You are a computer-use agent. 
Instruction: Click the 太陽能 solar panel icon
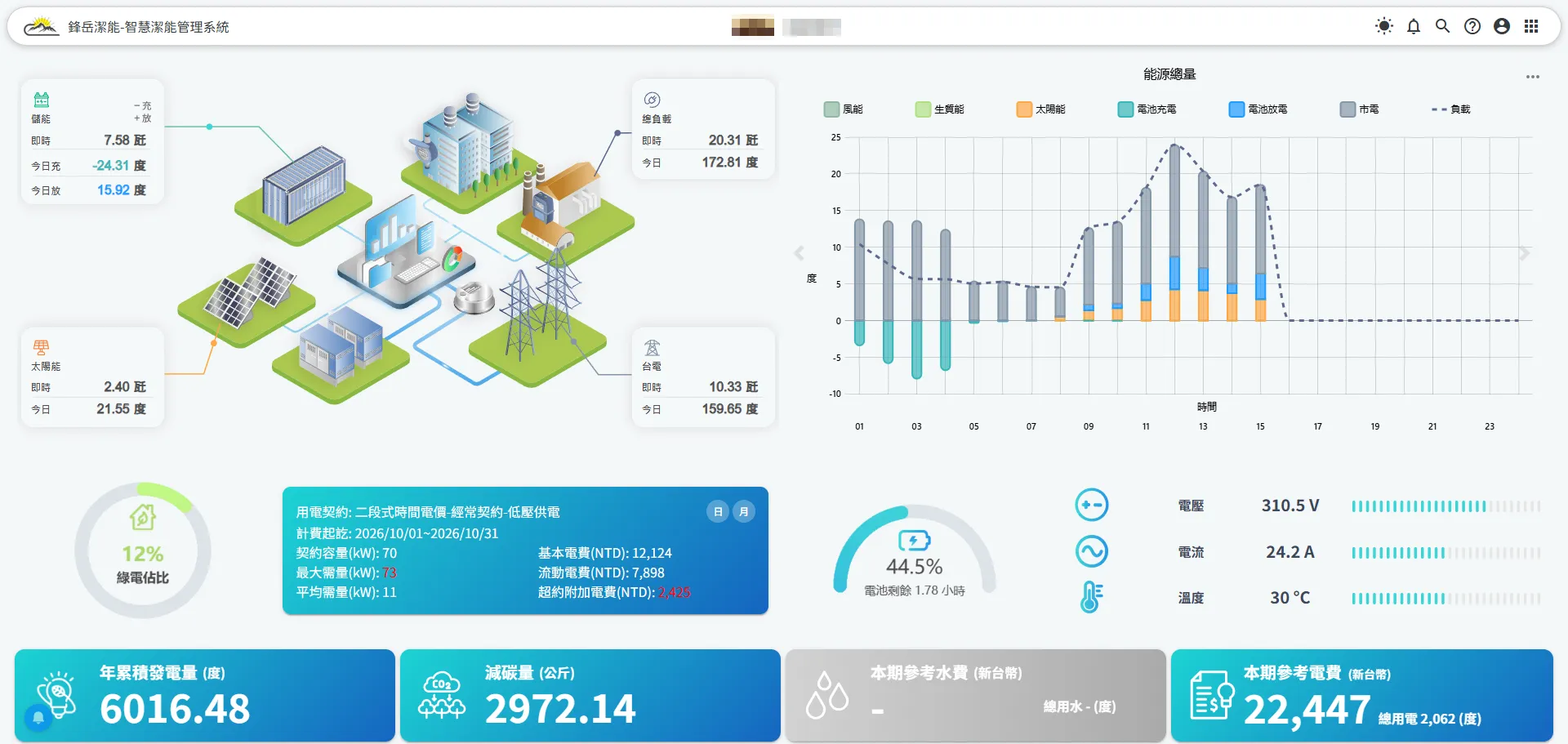41,348
